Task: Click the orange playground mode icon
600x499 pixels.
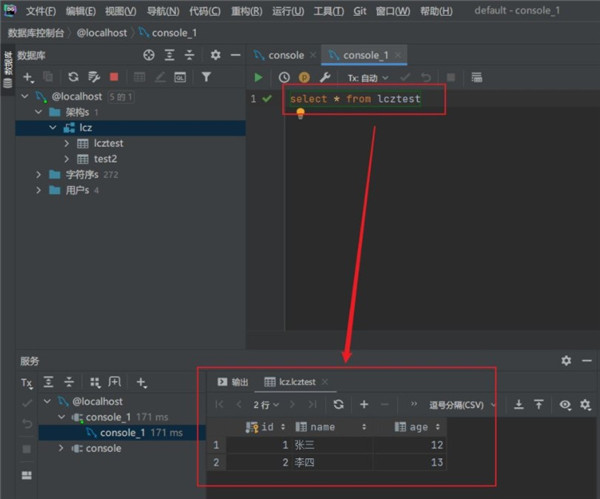Action: 304,78
